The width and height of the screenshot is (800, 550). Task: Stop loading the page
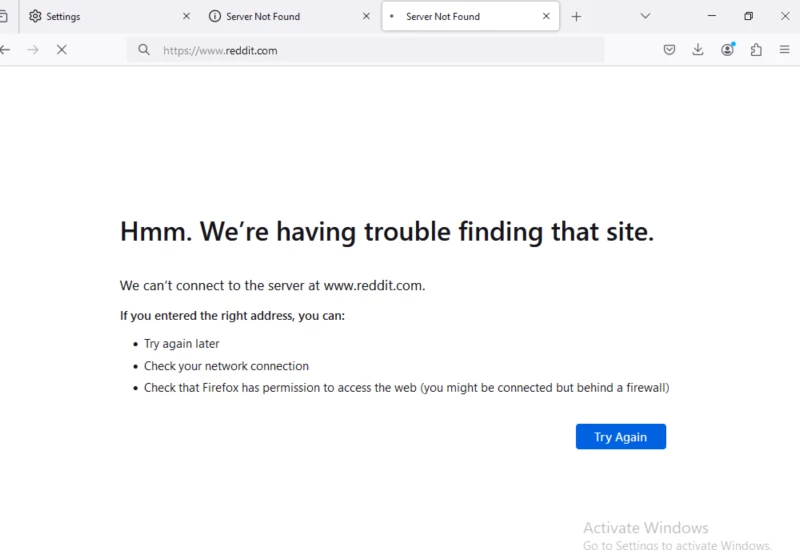pyautogui.click(x=62, y=50)
